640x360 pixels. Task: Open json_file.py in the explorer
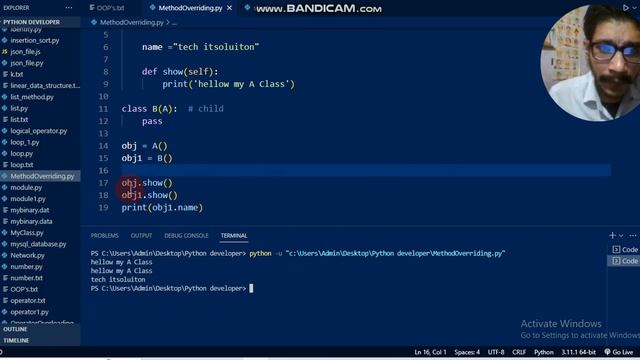click(27, 63)
